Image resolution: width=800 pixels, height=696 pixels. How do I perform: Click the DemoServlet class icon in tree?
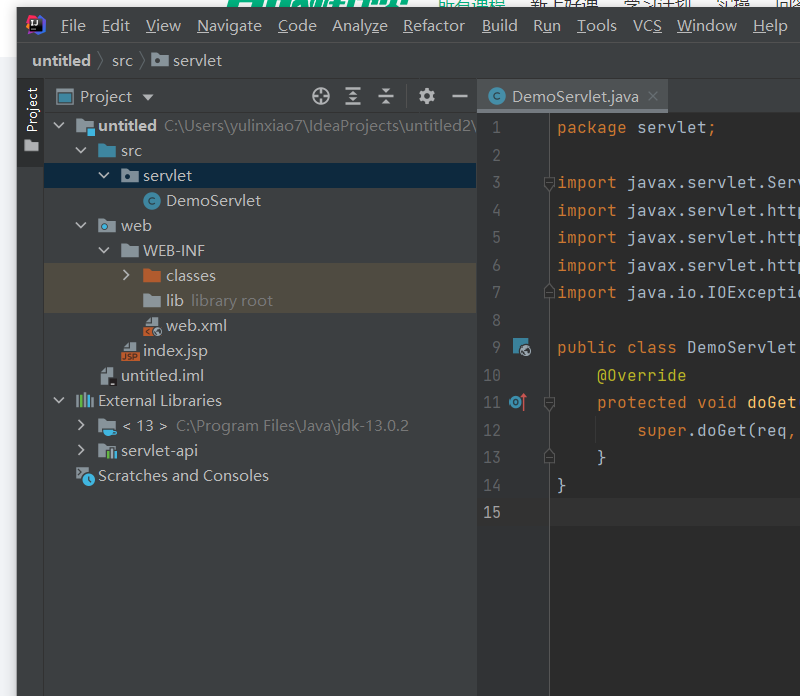[x=152, y=201]
